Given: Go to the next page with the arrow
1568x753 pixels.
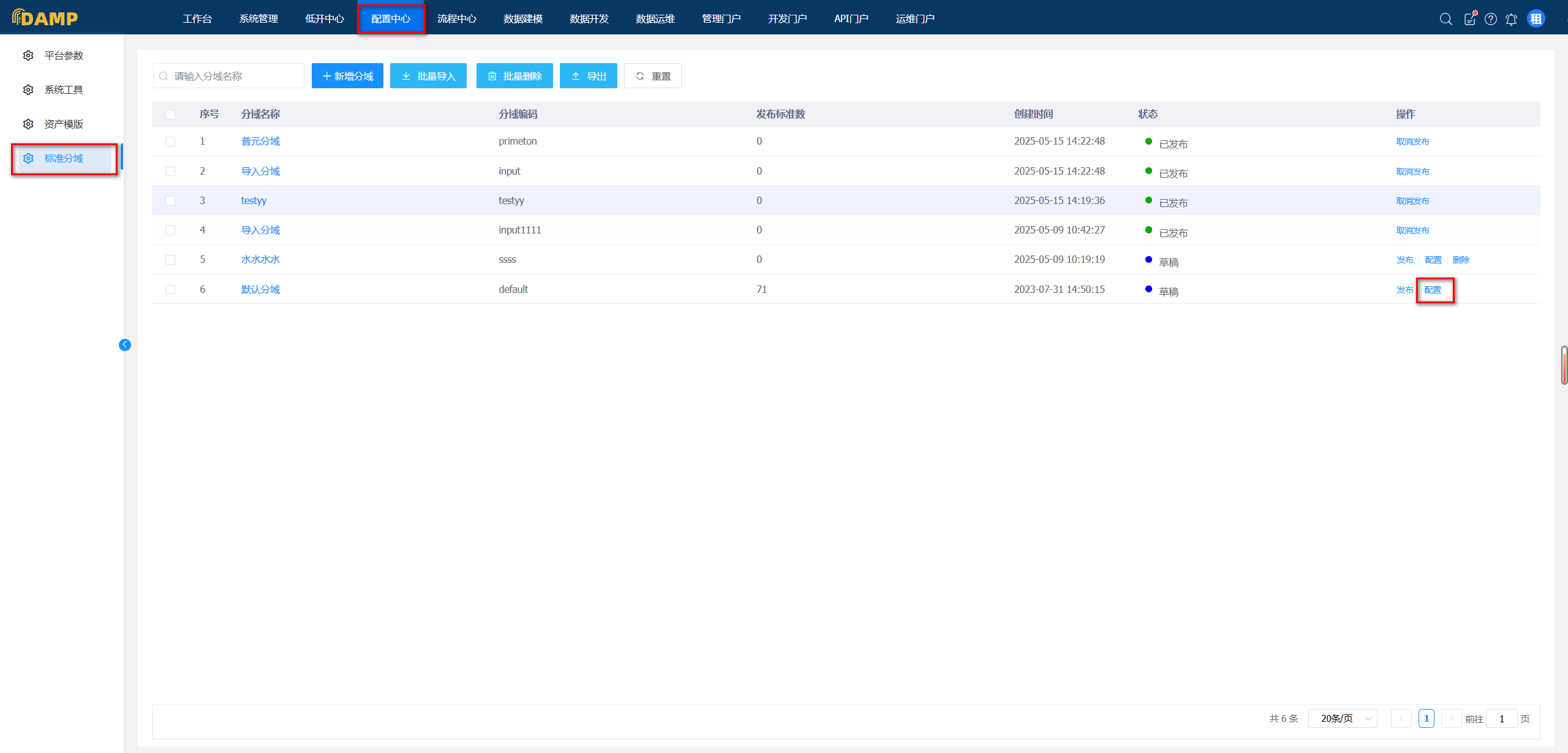Looking at the screenshot, I should click(1451, 719).
